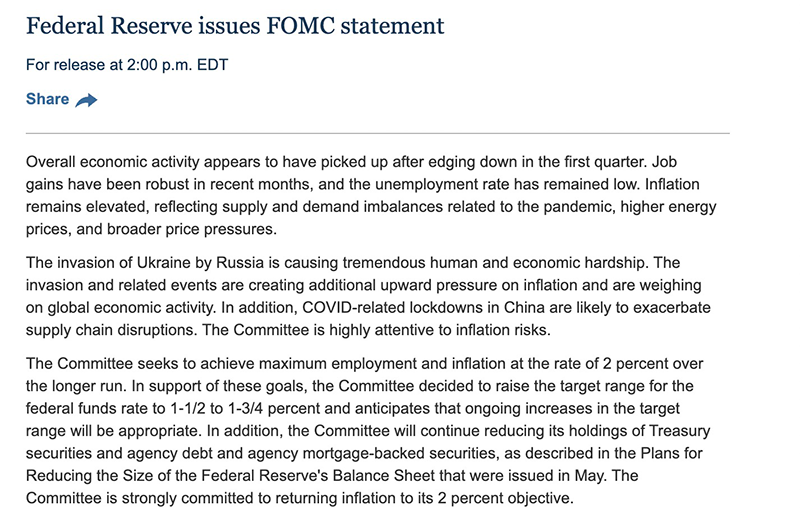
Task: Click the 'Federal Reserve issues FOMC statement' heading
Action: tap(235, 26)
